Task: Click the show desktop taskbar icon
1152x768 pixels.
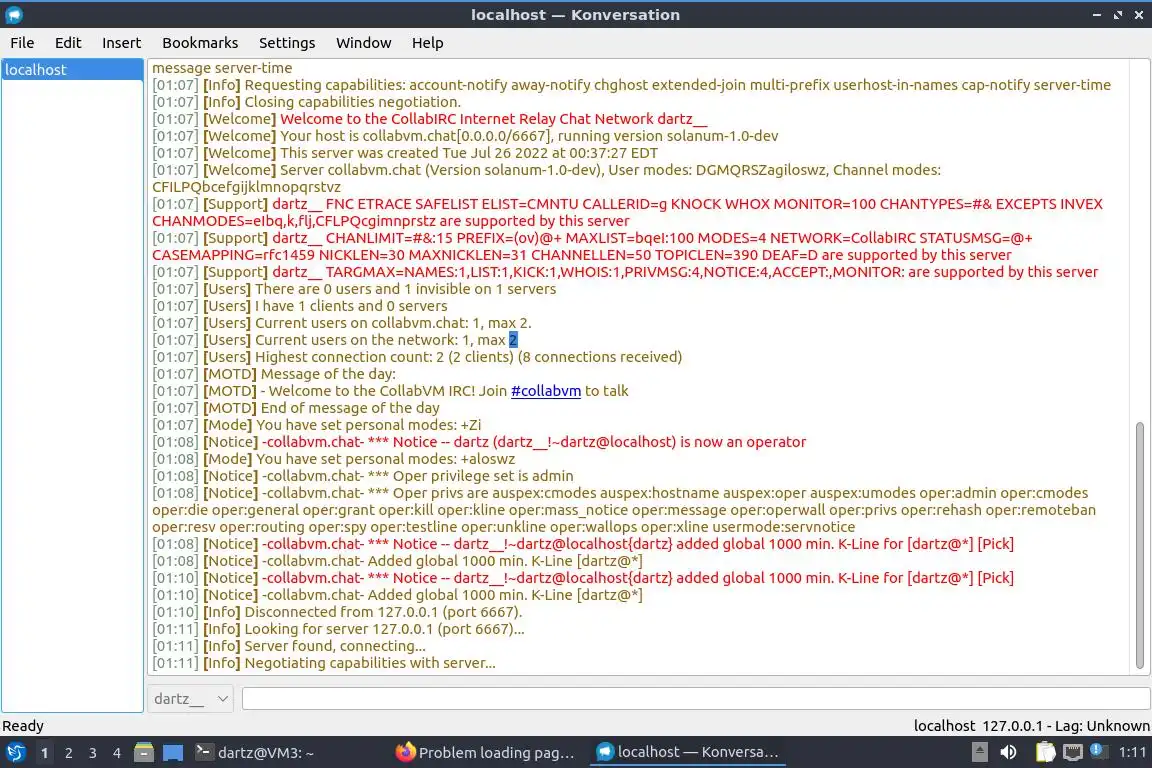Action: click(173, 753)
